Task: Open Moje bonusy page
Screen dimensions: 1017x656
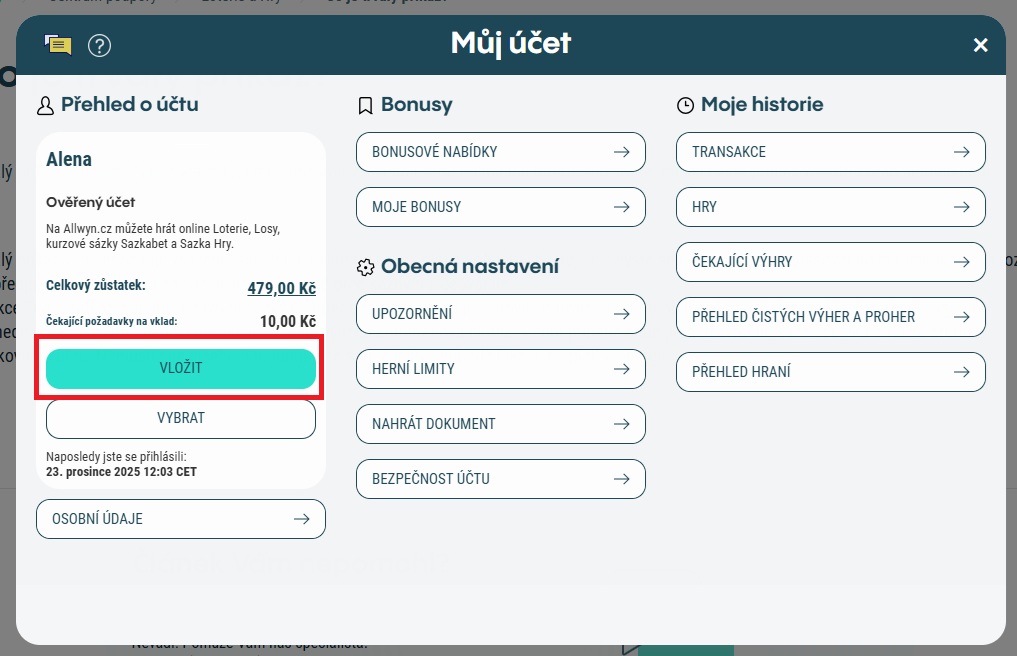Action: point(500,207)
